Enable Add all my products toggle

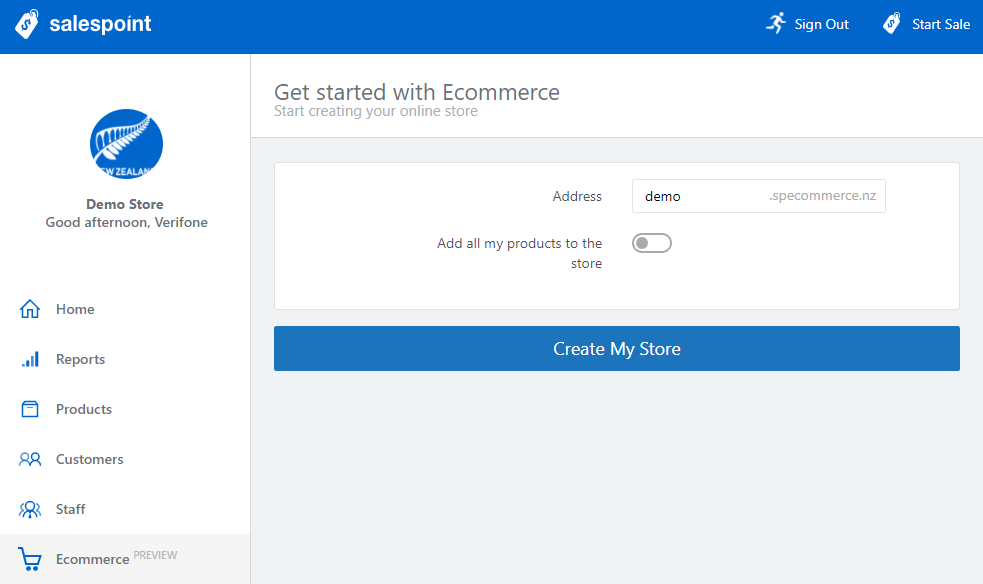click(x=651, y=243)
